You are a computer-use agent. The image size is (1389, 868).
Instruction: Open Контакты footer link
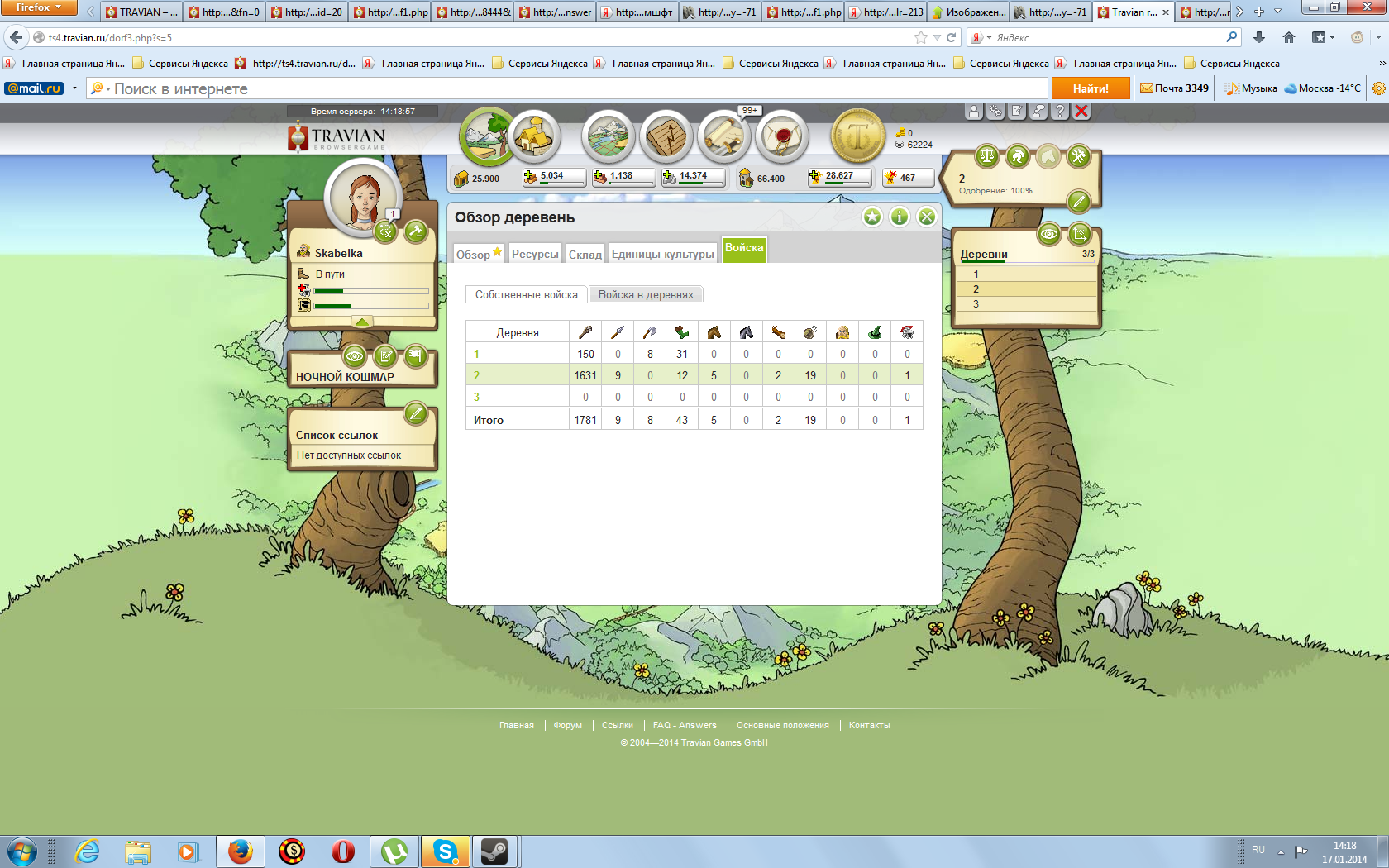869,725
